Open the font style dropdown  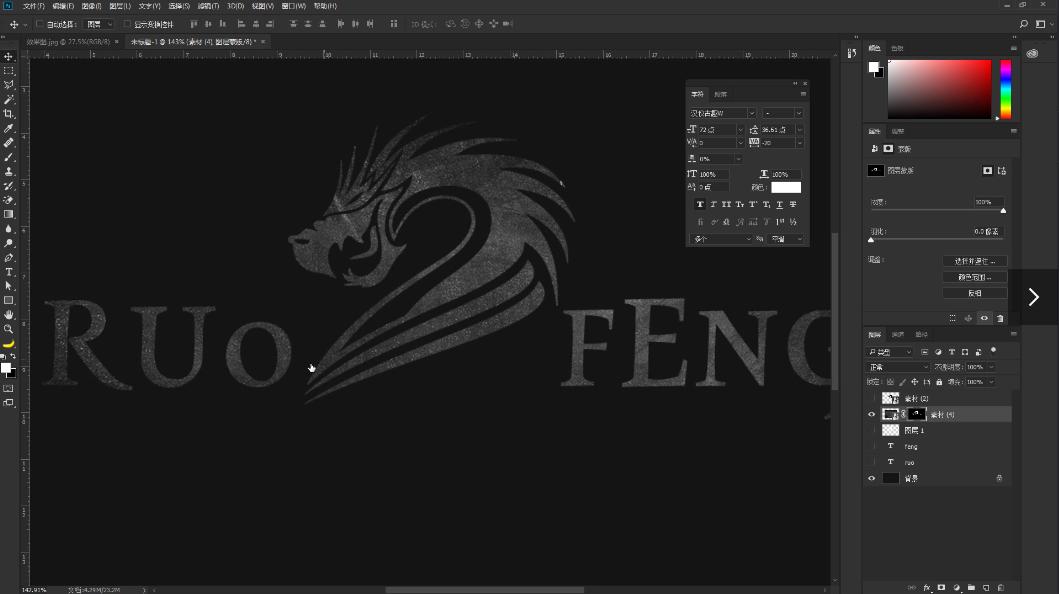[x=798, y=113]
